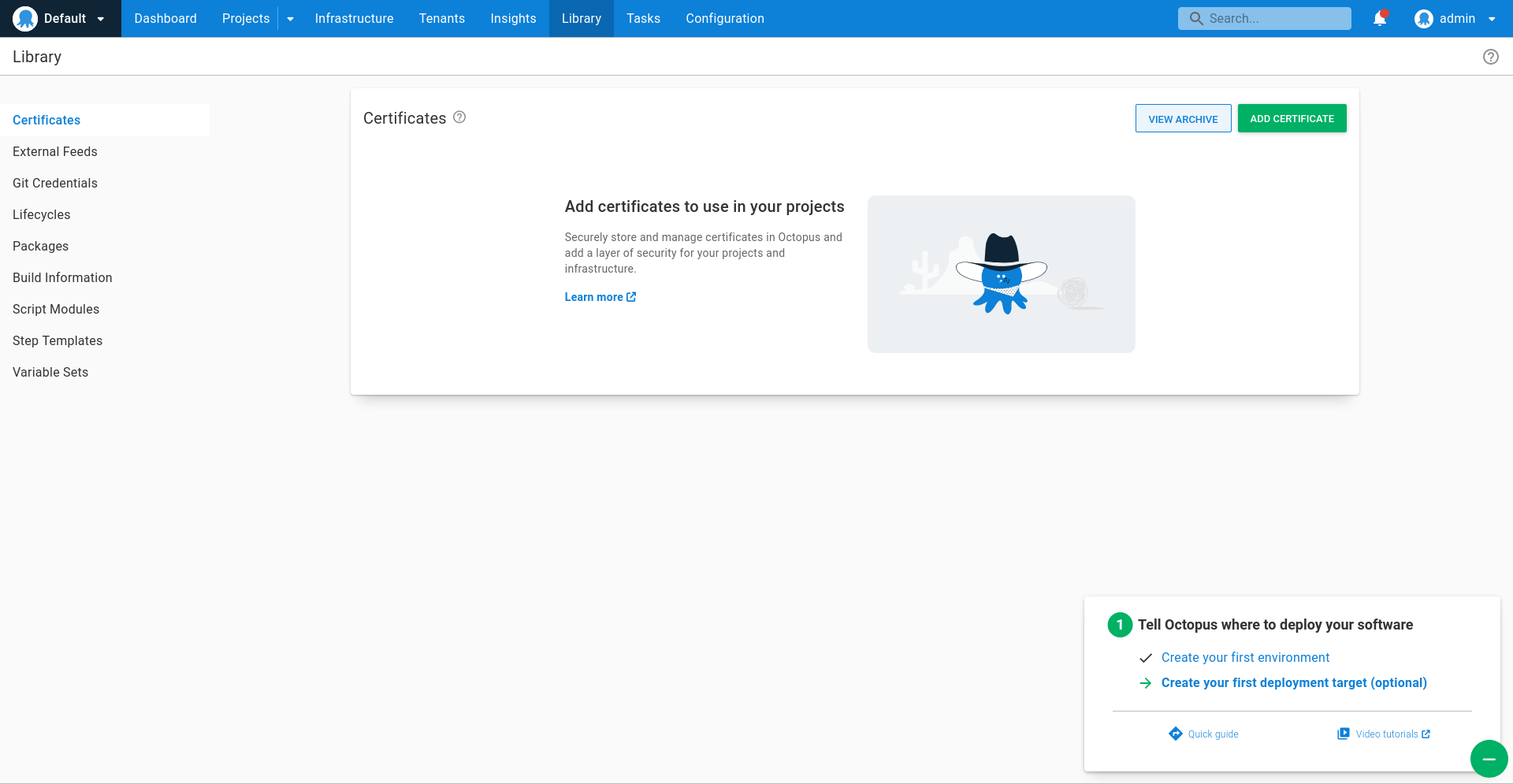Open the notifications bell

tap(1380, 18)
